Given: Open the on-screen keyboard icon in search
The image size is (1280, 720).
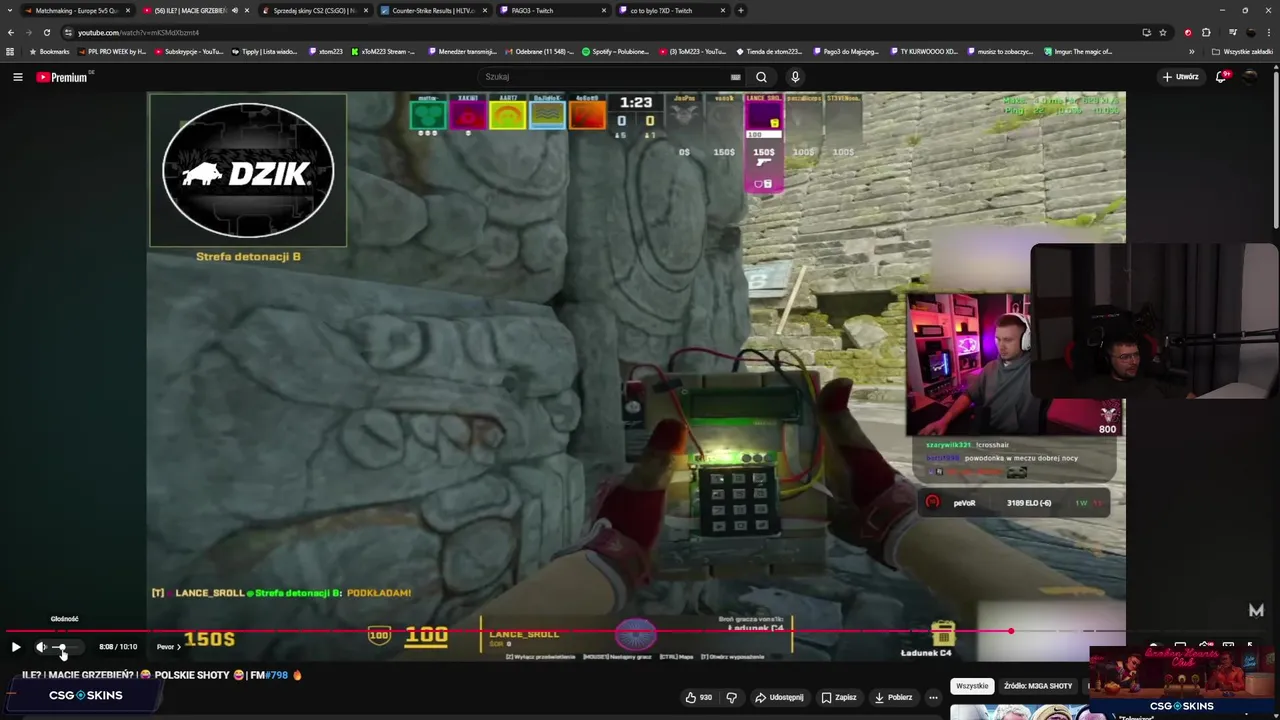Looking at the screenshot, I should coord(735,77).
